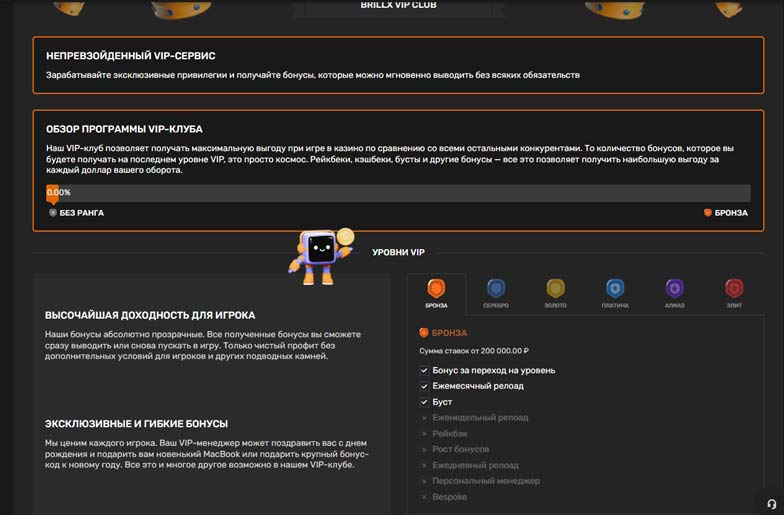Select the Platinum level badge icon
Screen dimensions: 784x515
pos(615,289)
